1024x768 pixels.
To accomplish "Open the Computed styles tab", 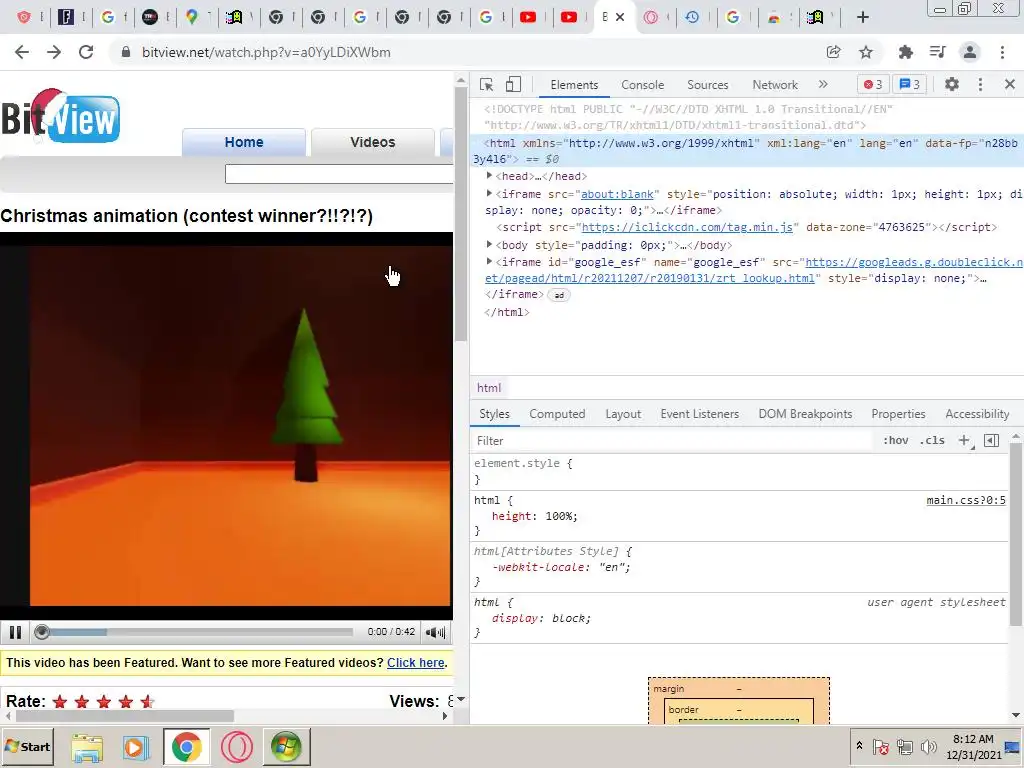I will [x=557, y=414].
